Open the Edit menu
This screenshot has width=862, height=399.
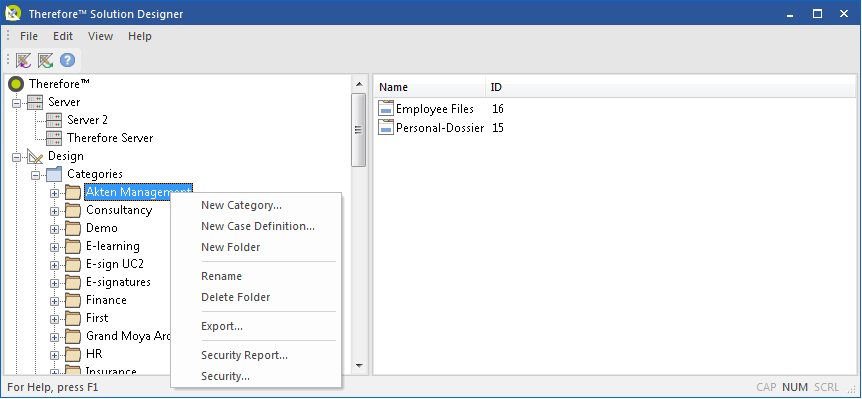click(63, 36)
